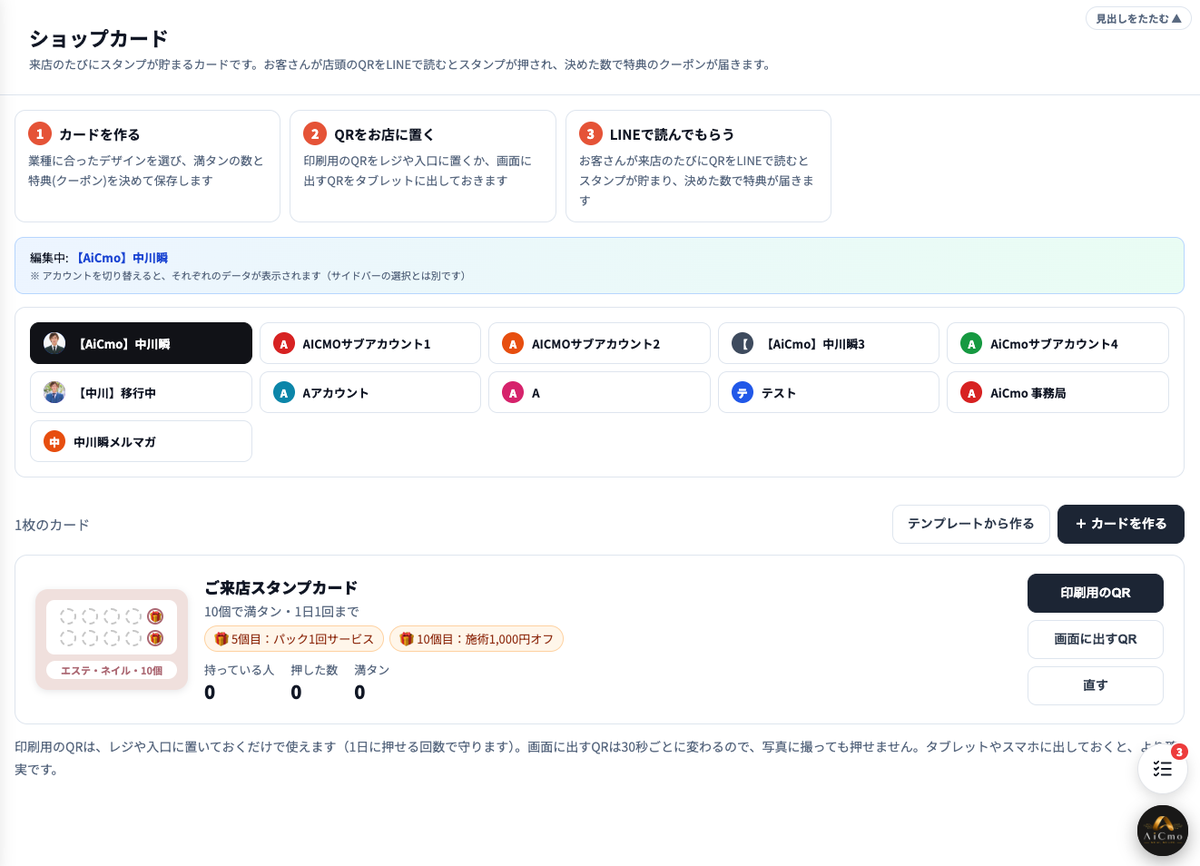
Task: Click the LINEで読んでもらう step 3 card
Action: (698, 166)
